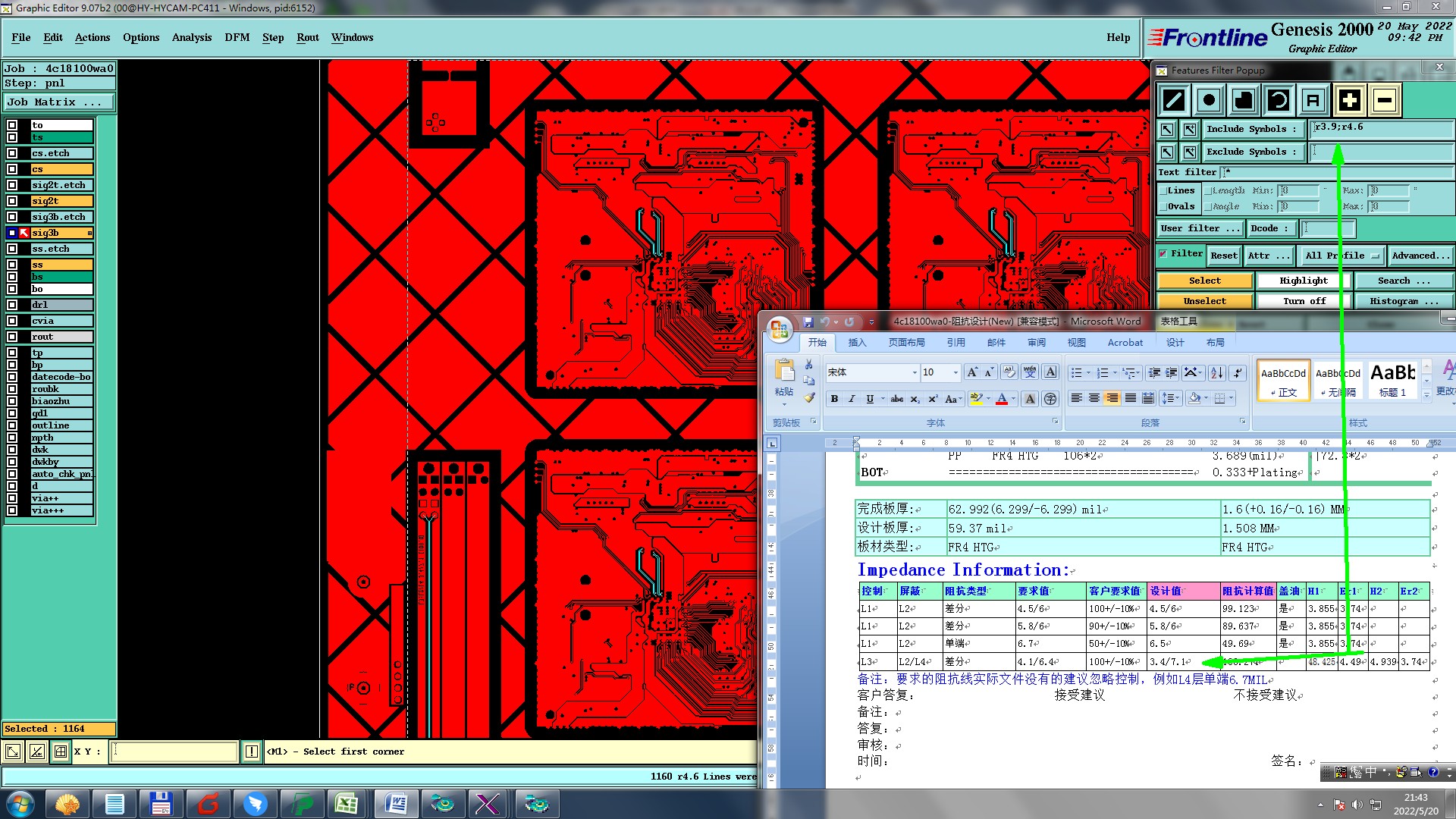The height and width of the screenshot is (819, 1456).
Task: Click the Unselect button
Action: (x=1204, y=301)
